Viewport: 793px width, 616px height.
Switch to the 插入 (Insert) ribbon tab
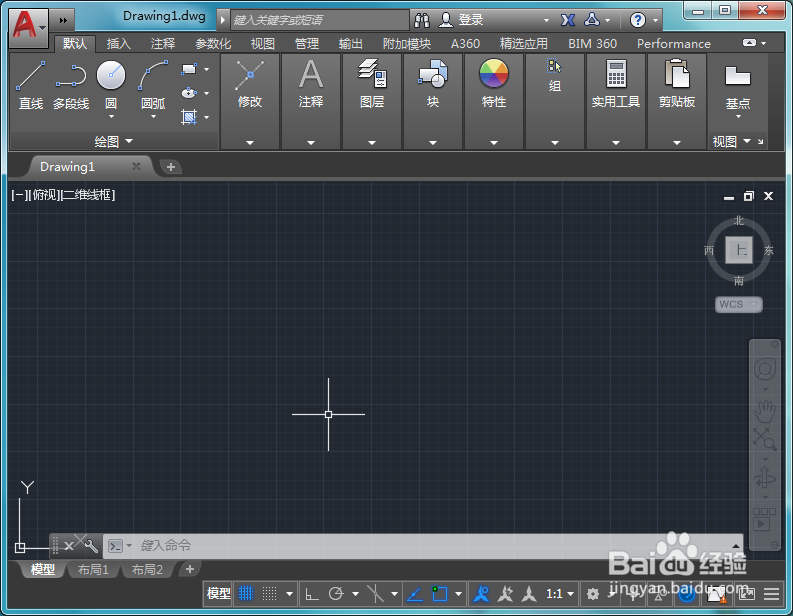coord(119,44)
